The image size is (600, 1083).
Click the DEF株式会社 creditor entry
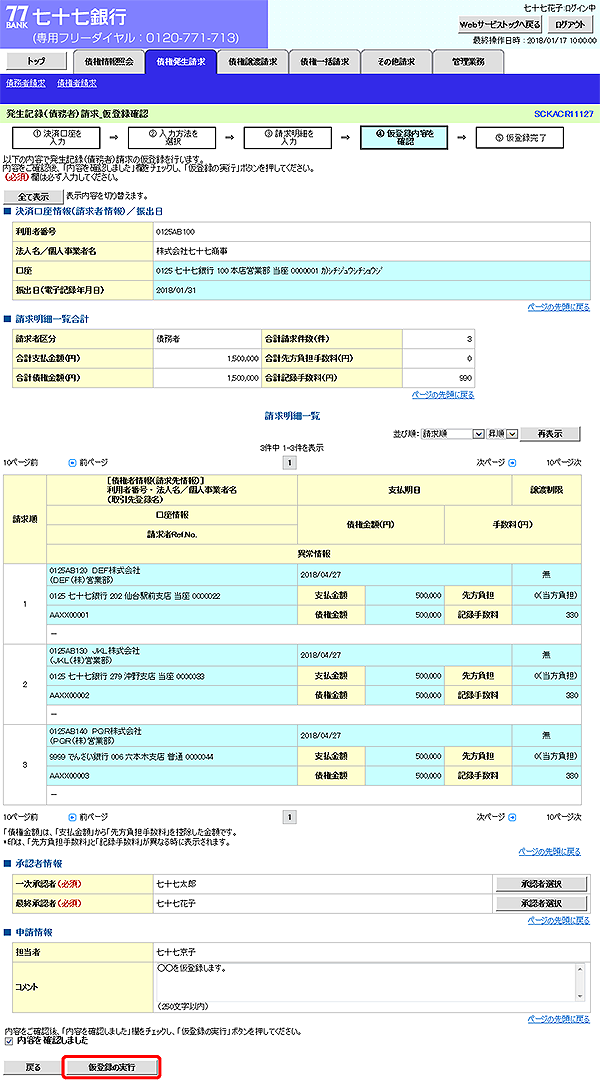click(x=95, y=575)
